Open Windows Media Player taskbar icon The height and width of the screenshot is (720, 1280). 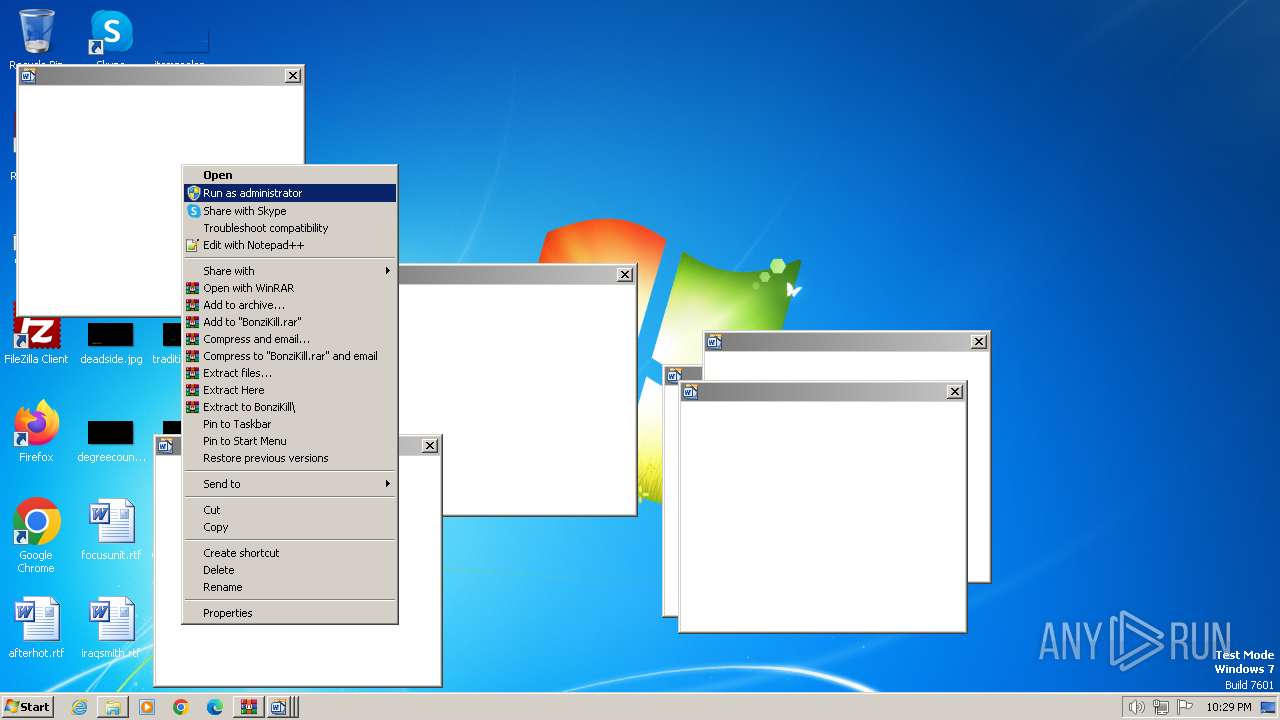pyautogui.click(x=147, y=707)
